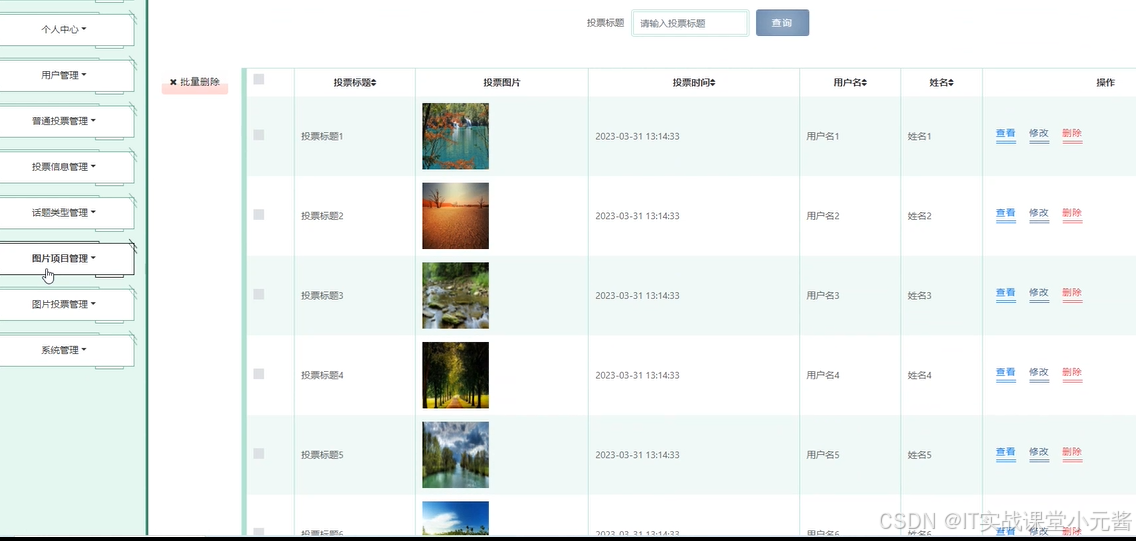Click 删除 link for 投票标题3
The image size is (1136, 541).
pyautogui.click(x=1072, y=293)
